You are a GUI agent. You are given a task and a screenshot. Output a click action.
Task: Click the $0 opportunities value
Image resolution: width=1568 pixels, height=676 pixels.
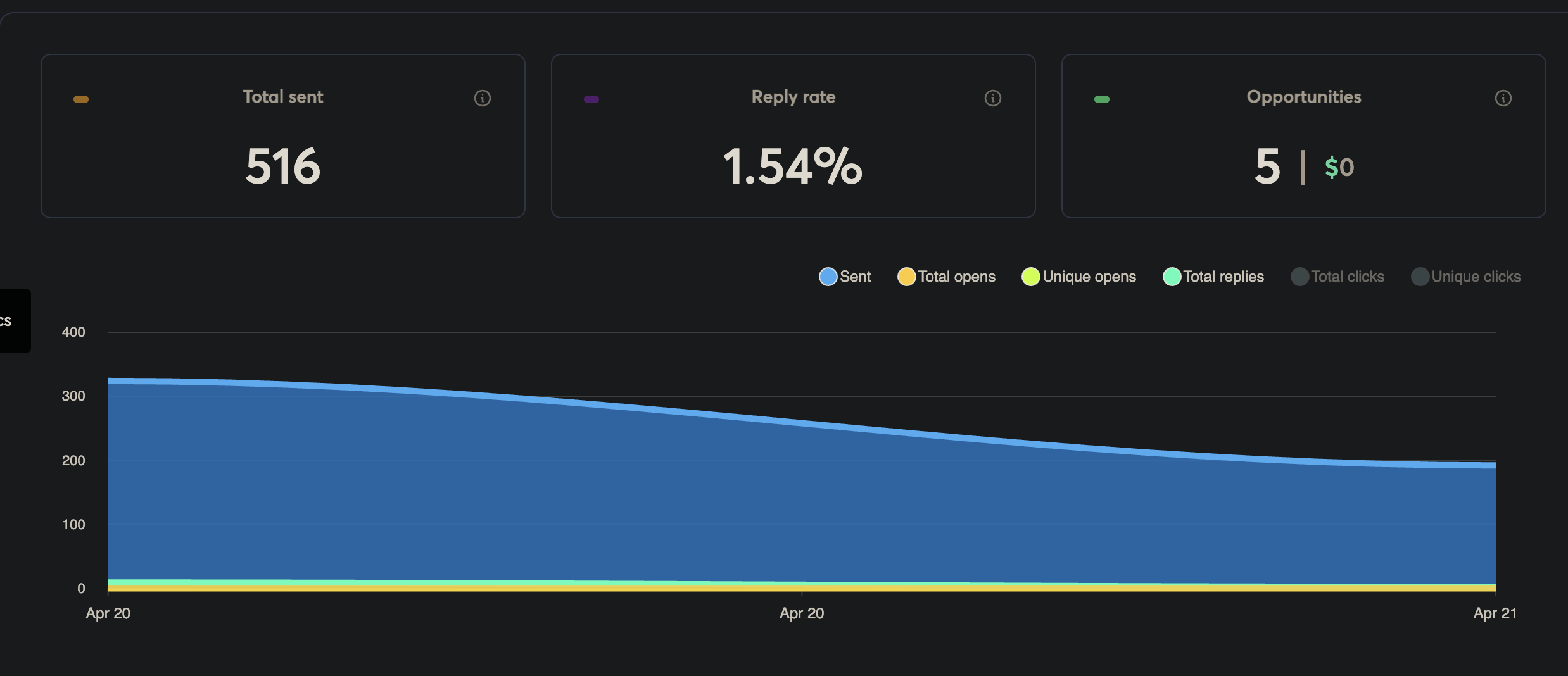pyautogui.click(x=1339, y=167)
